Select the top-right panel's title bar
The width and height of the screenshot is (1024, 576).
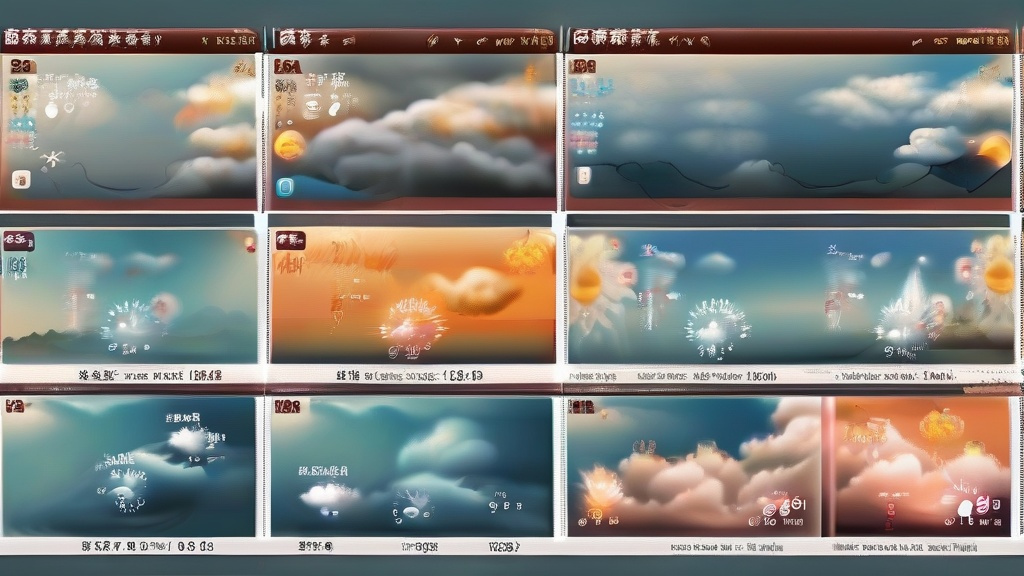(x=790, y=40)
